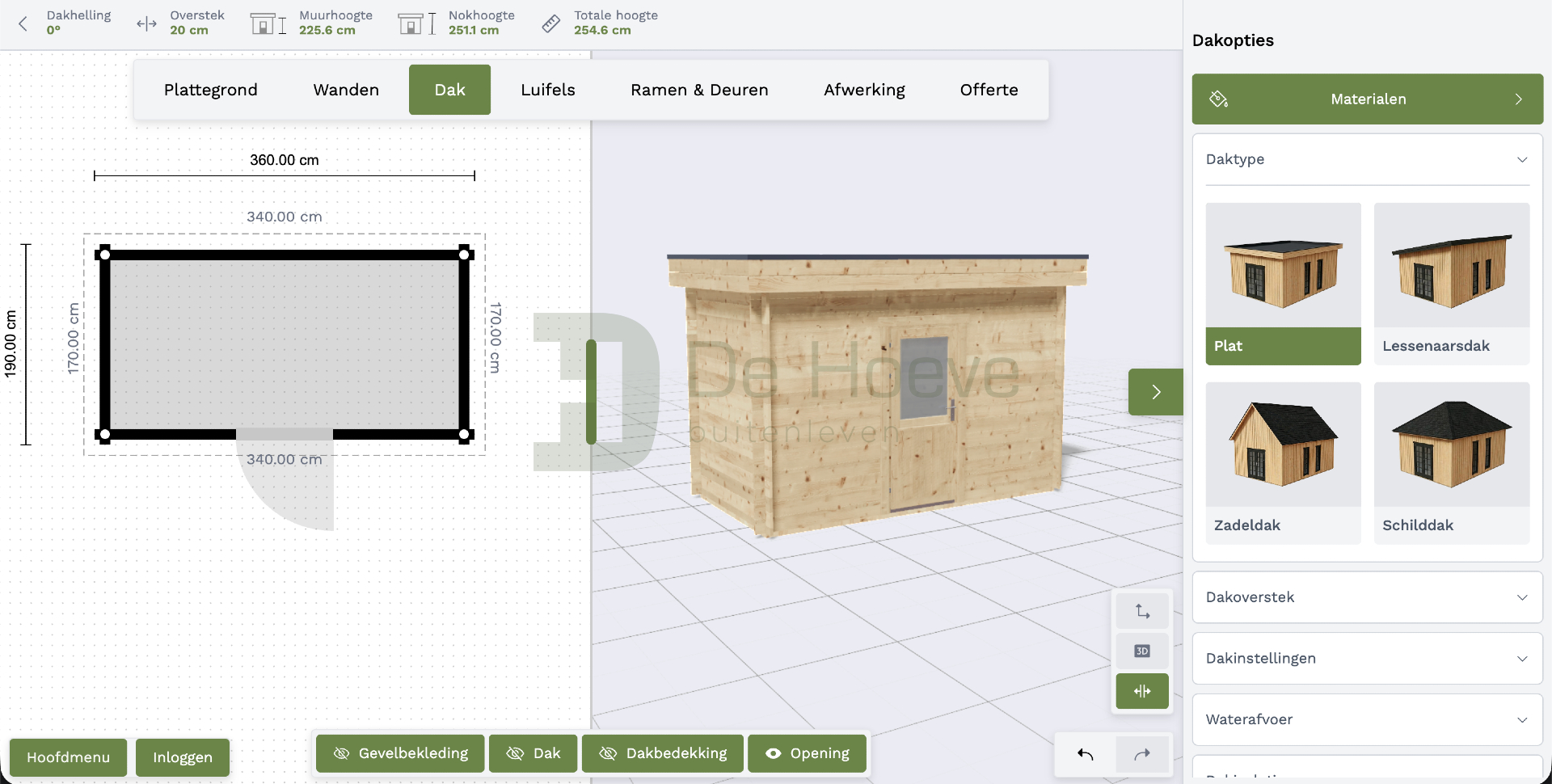
Task: Expand the Dakinstellingen section
Action: click(1367, 659)
